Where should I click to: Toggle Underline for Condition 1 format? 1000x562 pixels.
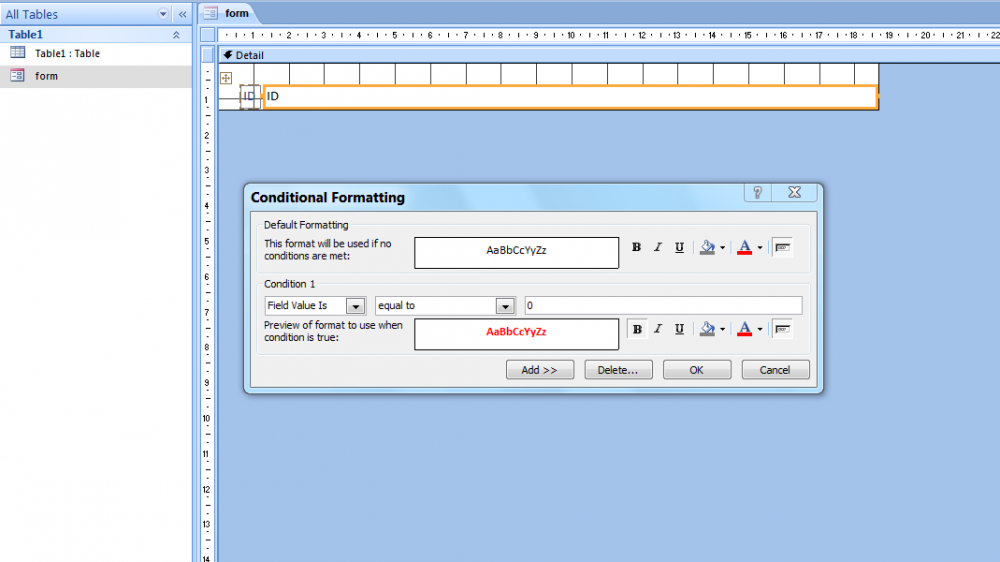click(x=679, y=329)
